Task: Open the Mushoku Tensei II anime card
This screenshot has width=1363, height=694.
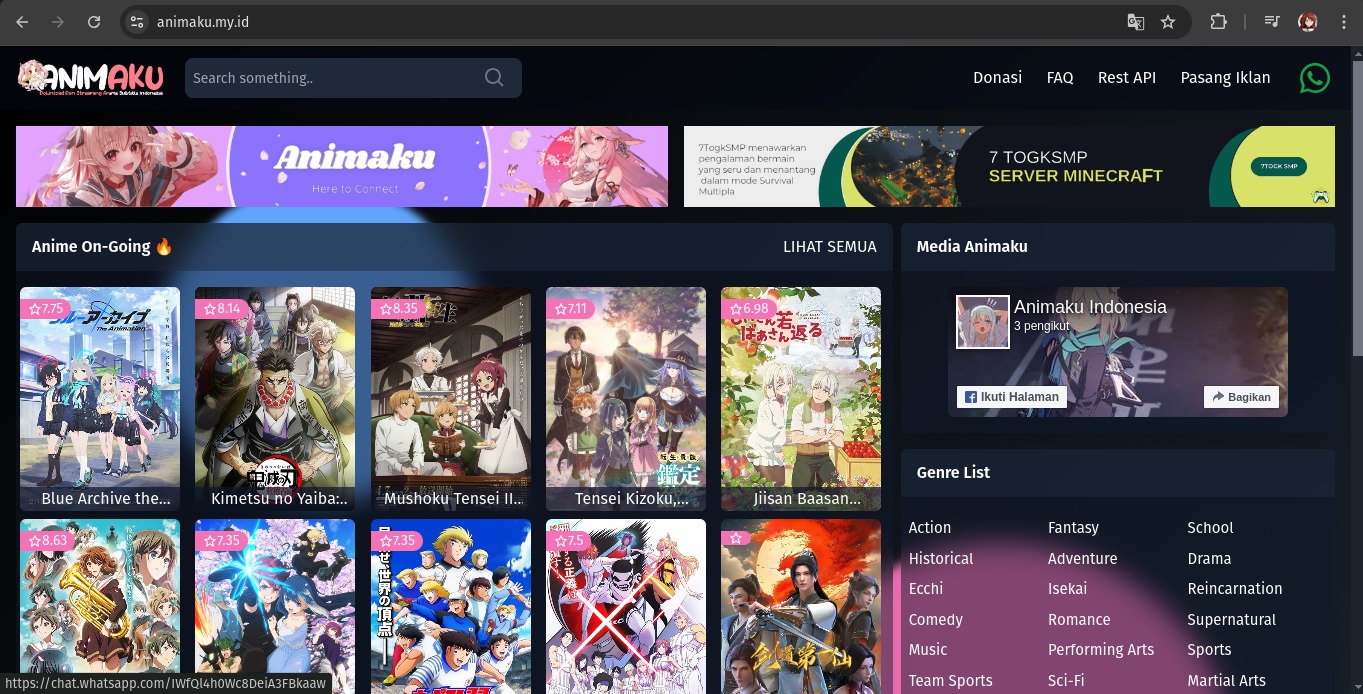Action: point(451,399)
